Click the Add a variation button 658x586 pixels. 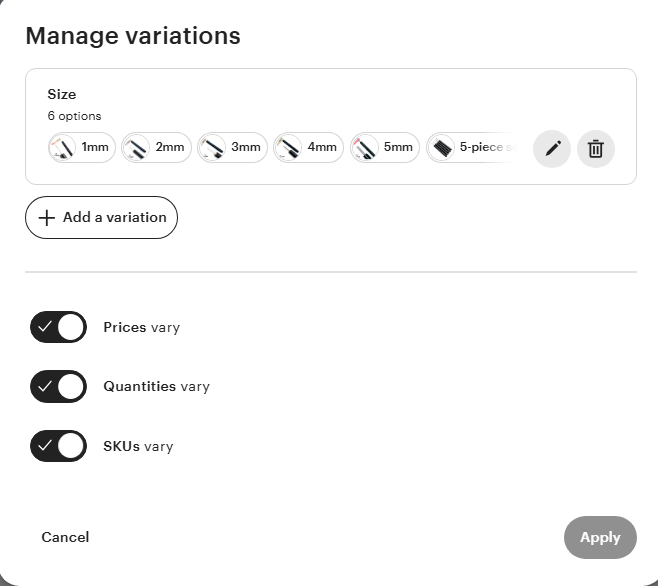(102, 217)
